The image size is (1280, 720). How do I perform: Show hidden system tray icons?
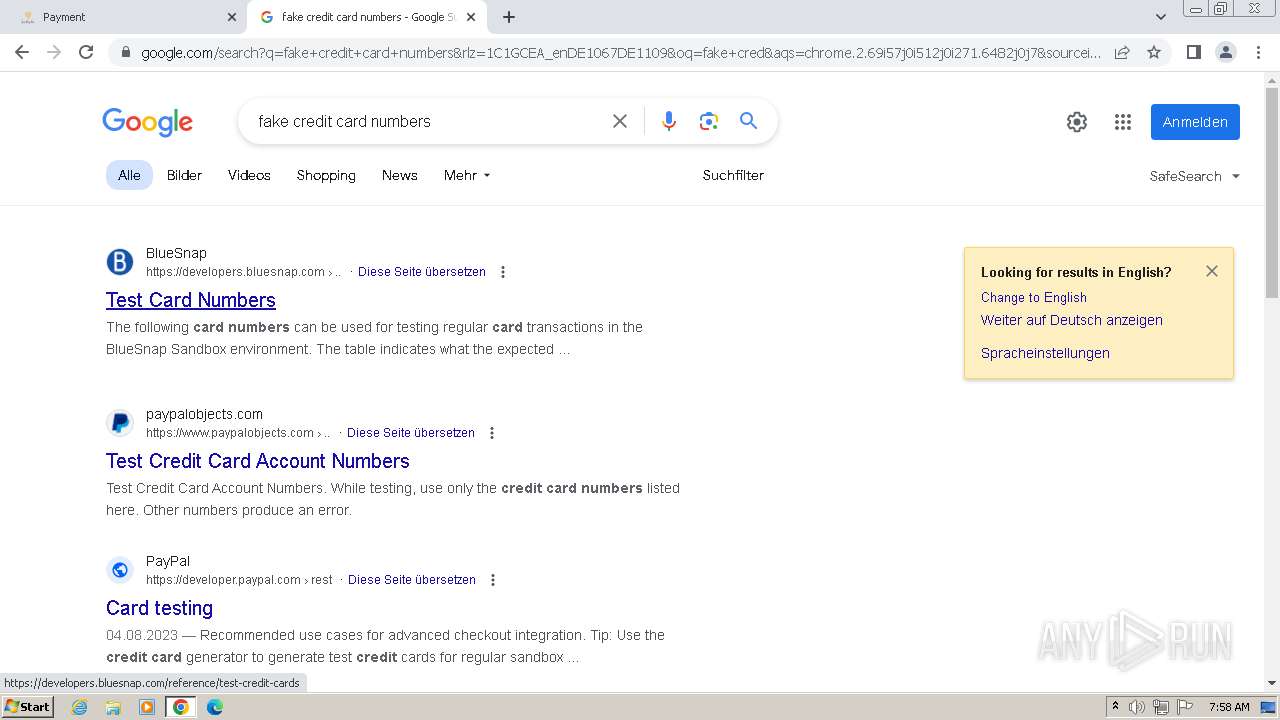(x=1115, y=707)
